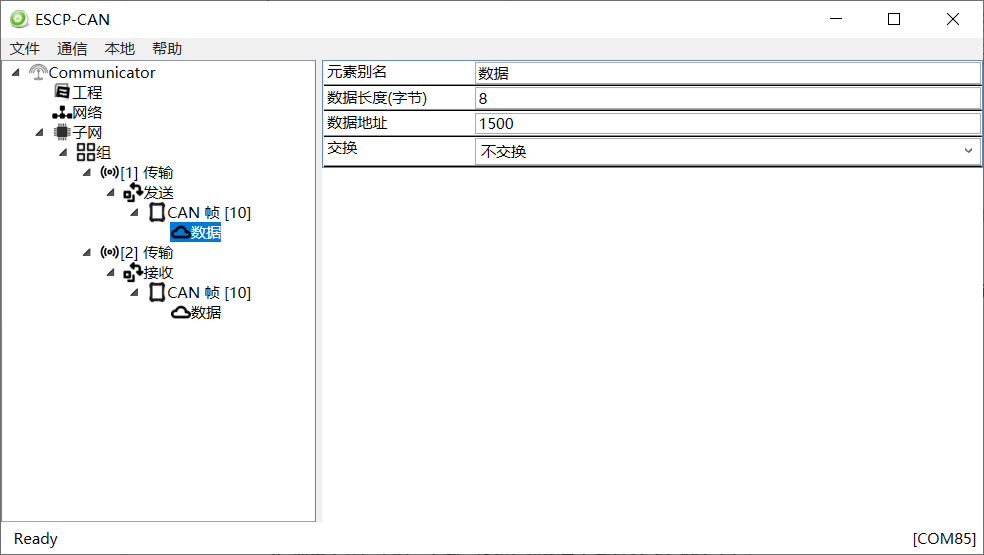Click the 发送 send arrows icon
Image resolution: width=984 pixels, height=555 pixels.
(133, 192)
